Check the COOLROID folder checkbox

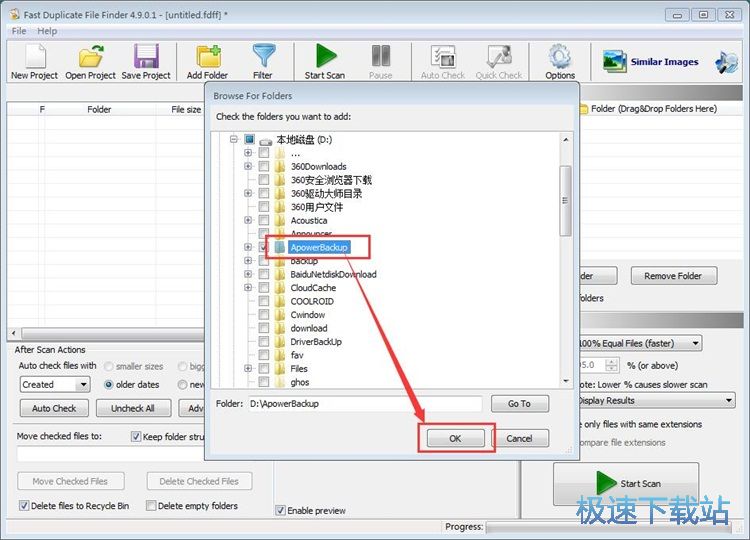click(264, 301)
